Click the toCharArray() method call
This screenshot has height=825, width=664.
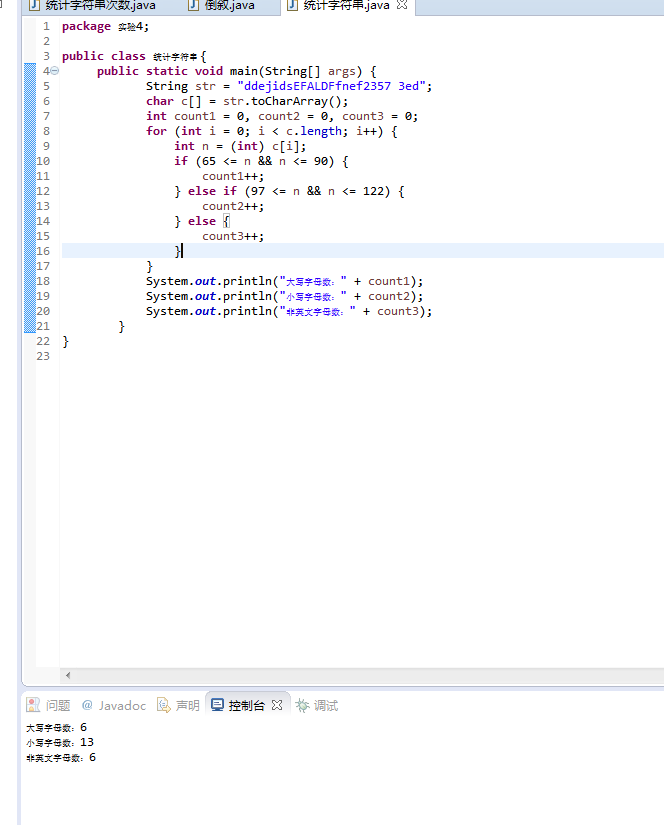point(296,101)
